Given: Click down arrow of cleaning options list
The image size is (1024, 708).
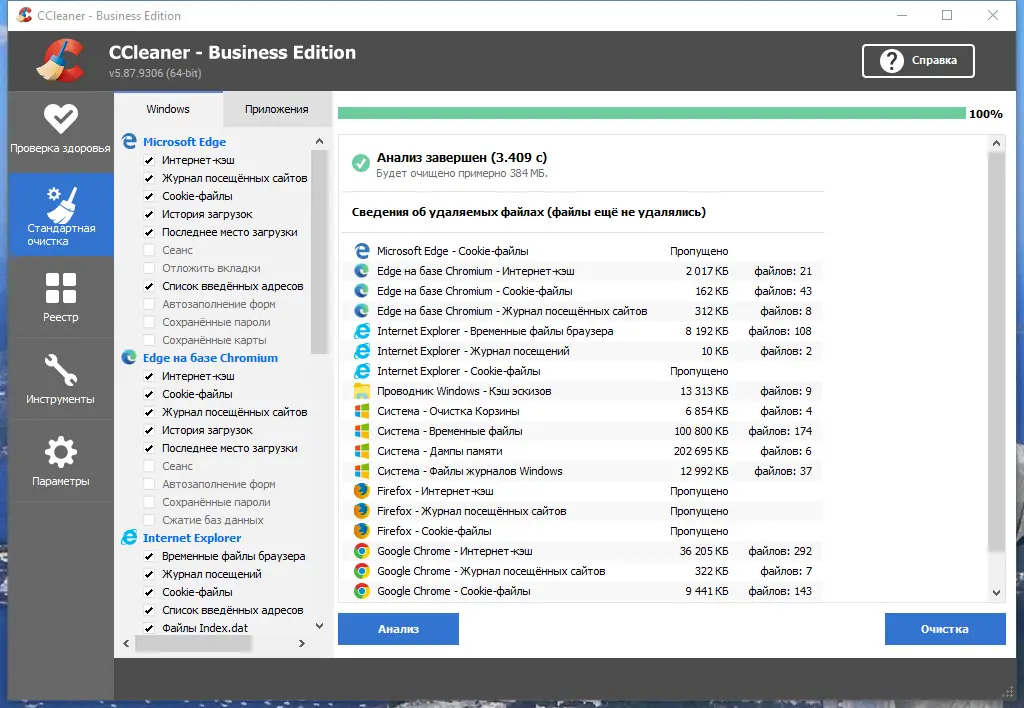Looking at the screenshot, I should click(x=319, y=626).
